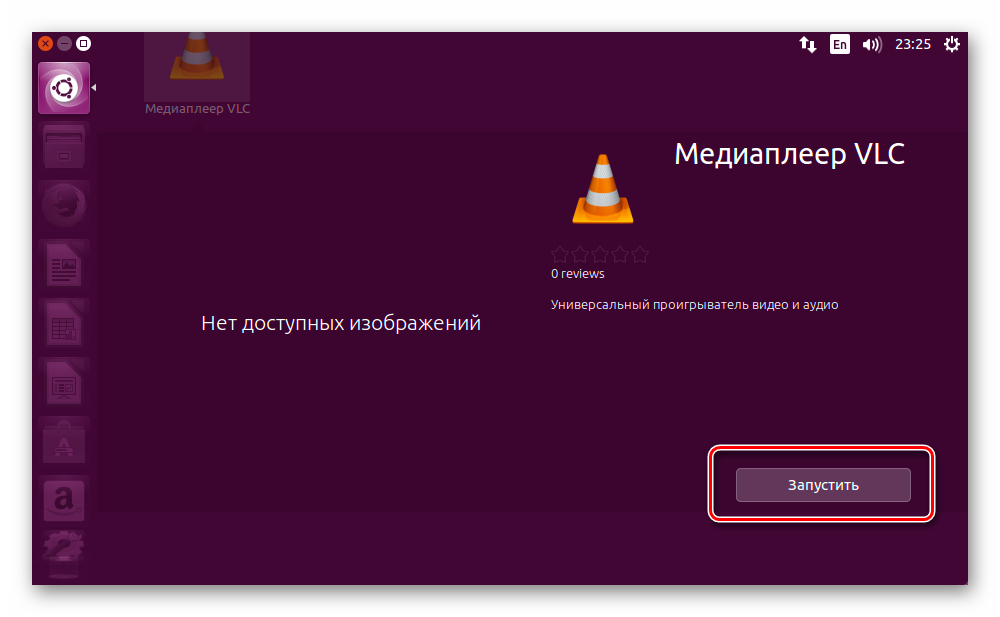Click the Универсальный проигрыватель видео и аудио description
This screenshot has height=617, width=1000.
pos(695,305)
